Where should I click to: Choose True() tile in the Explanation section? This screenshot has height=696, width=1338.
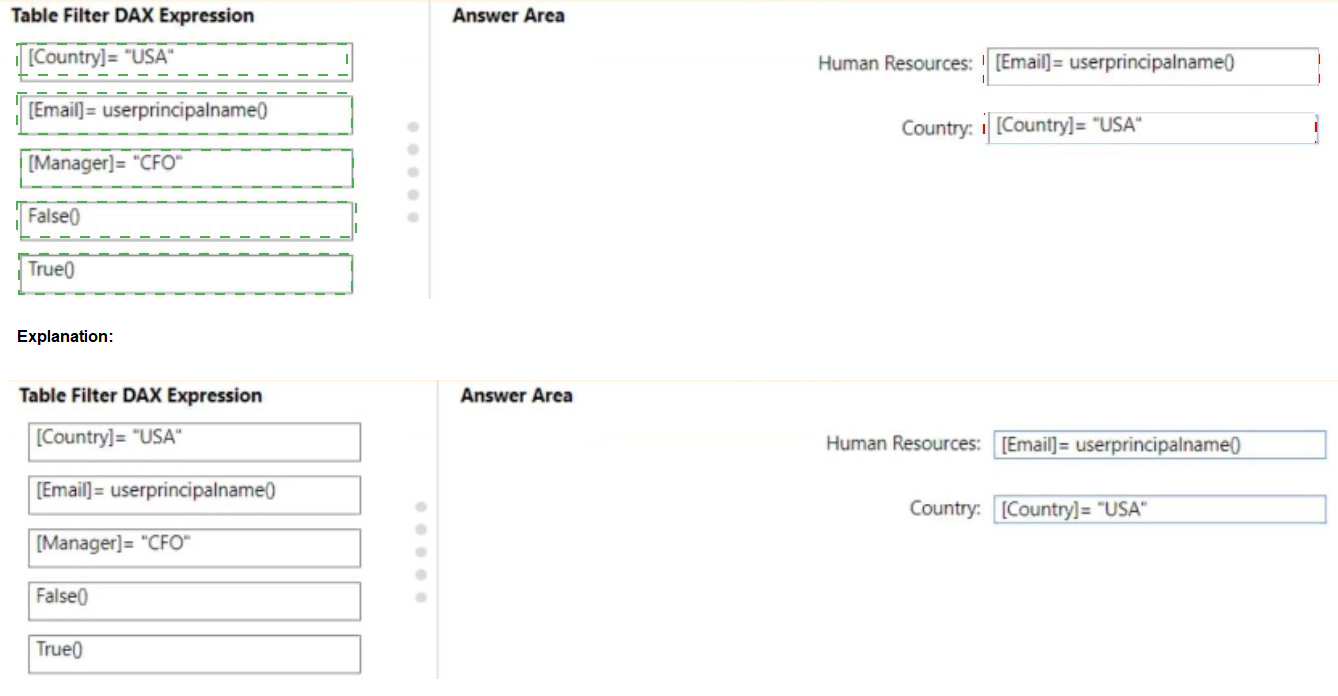click(194, 653)
